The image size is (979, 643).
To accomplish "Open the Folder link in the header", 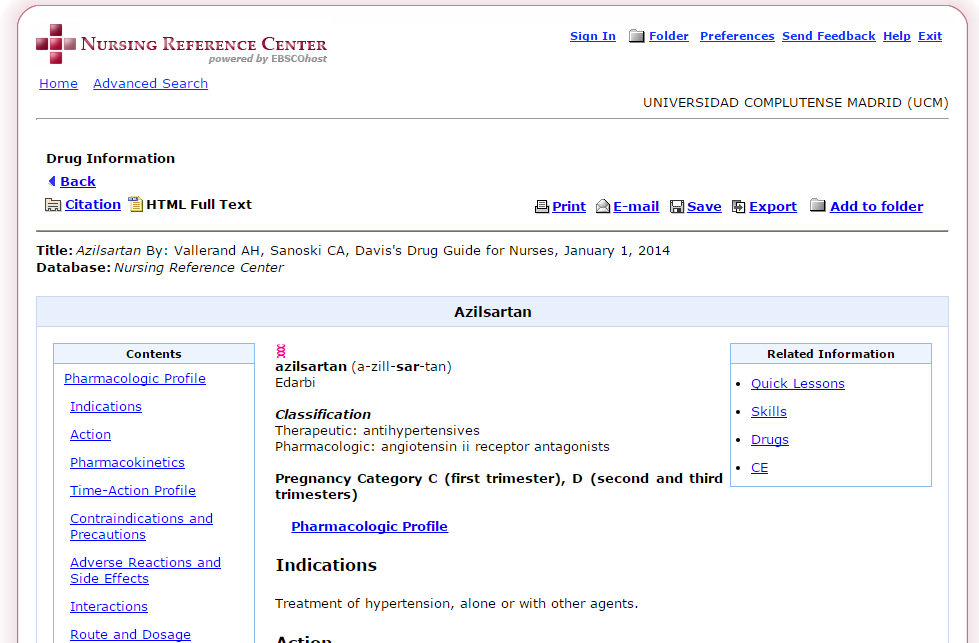I will tap(669, 36).
